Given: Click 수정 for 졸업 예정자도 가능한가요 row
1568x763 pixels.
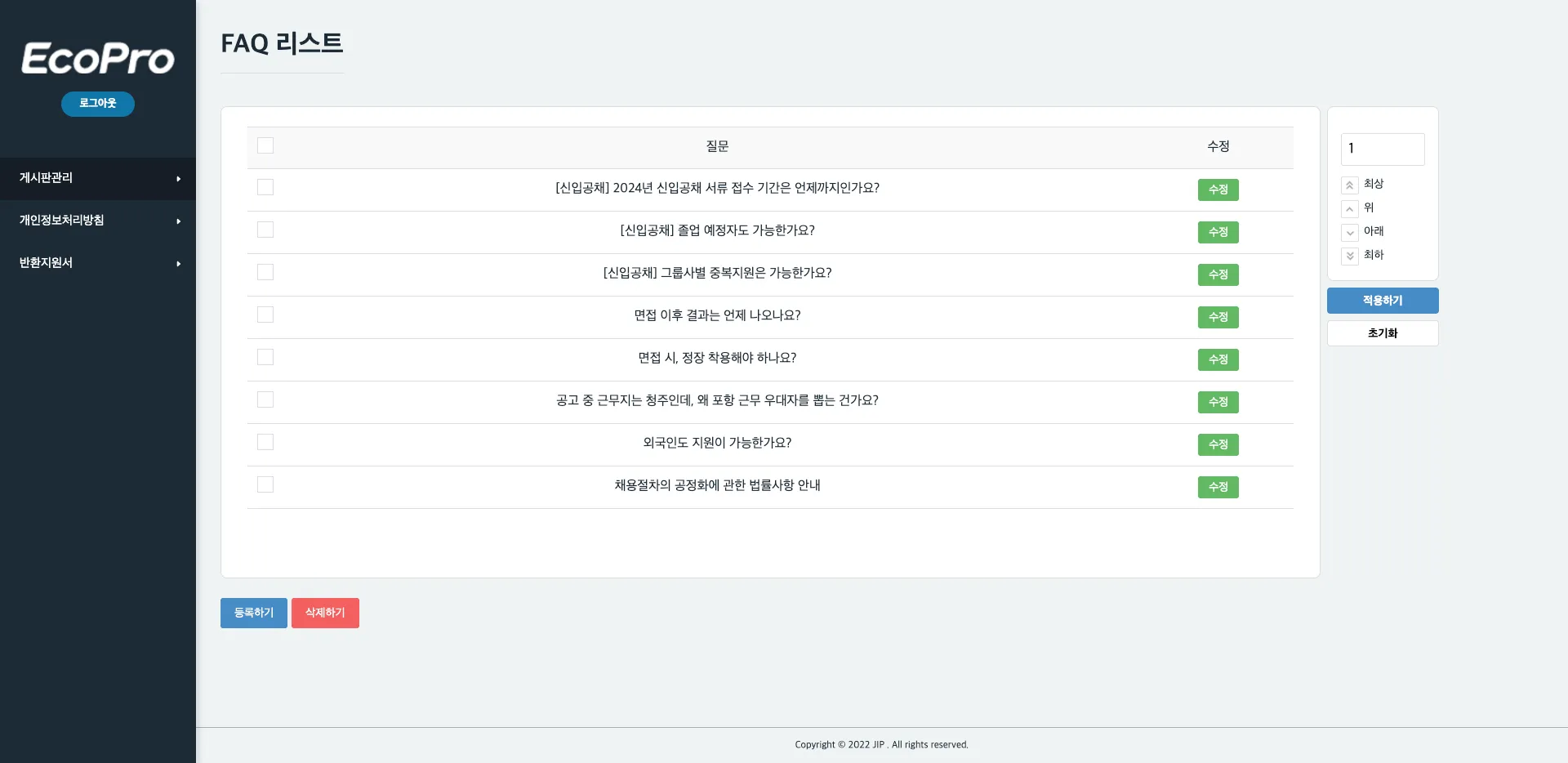Looking at the screenshot, I should [x=1218, y=232].
